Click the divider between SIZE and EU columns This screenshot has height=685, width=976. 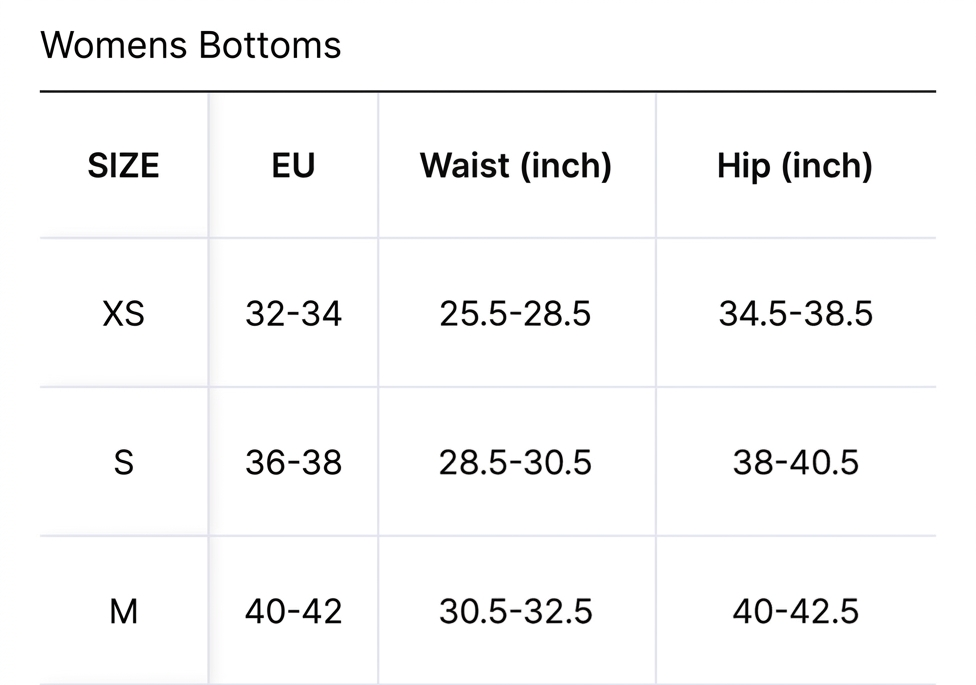(x=209, y=389)
